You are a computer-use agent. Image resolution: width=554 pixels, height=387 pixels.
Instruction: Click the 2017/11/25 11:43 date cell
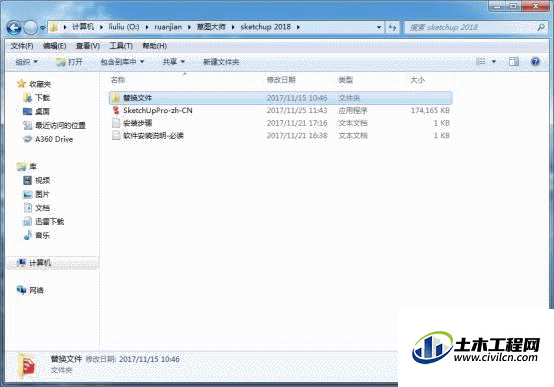point(297,111)
